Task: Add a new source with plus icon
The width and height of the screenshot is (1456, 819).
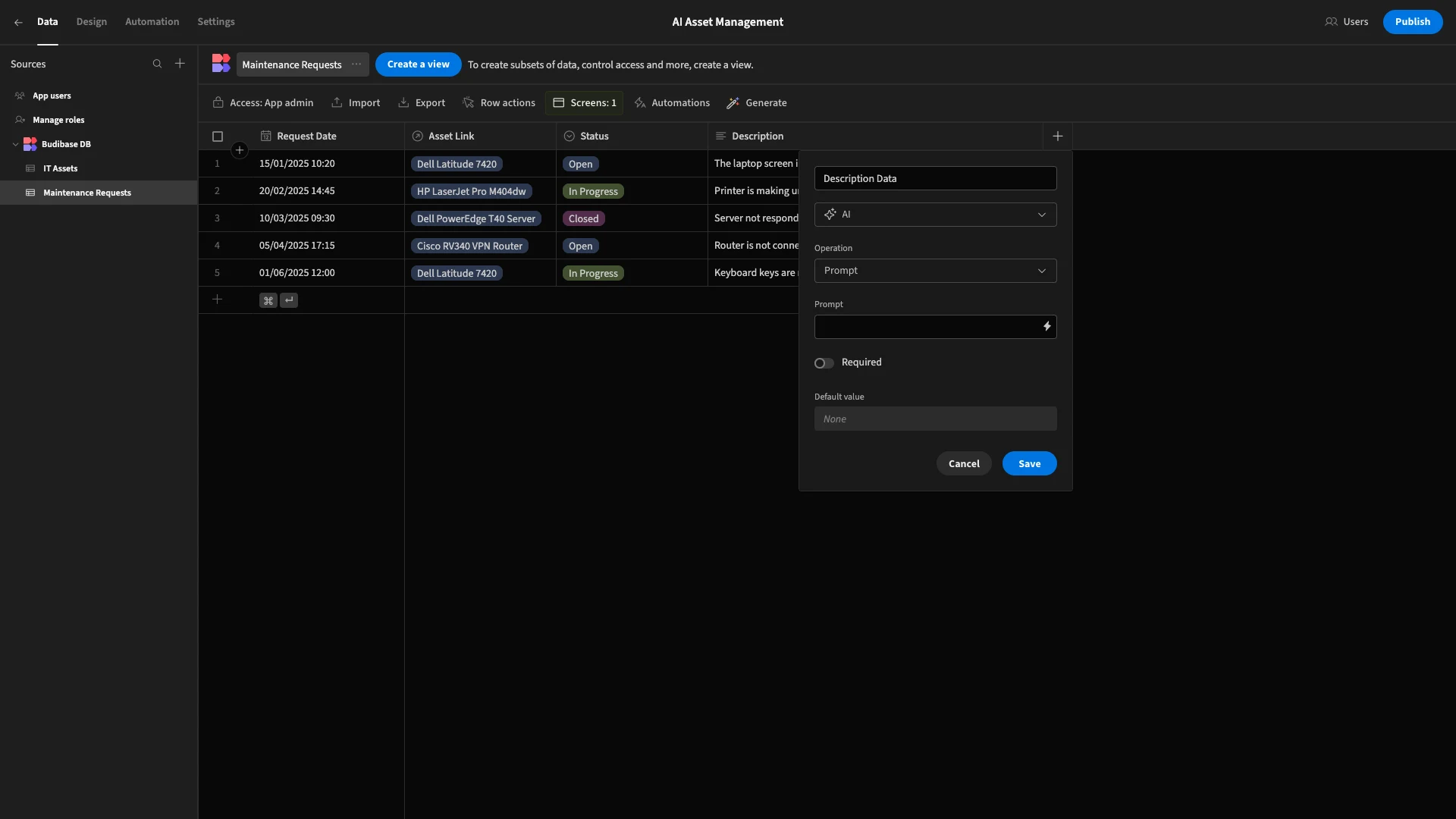Action: coord(180,64)
